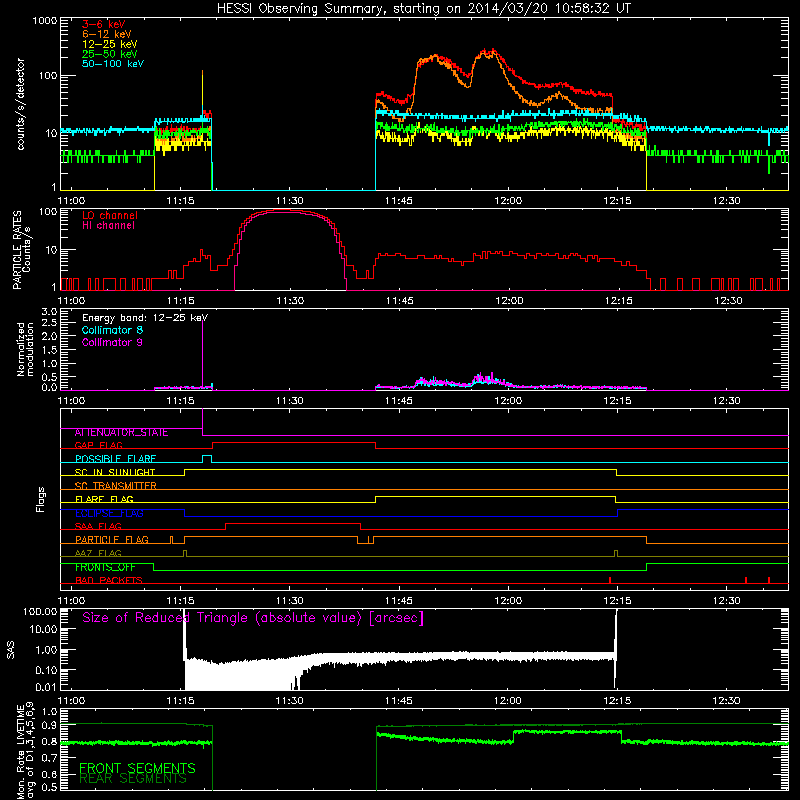Viewport: 800px width, 800px height.
Task: Click the PARTICLE RATES Counts/s axis label
Action: pyautogui.click(x=22, y=250)
